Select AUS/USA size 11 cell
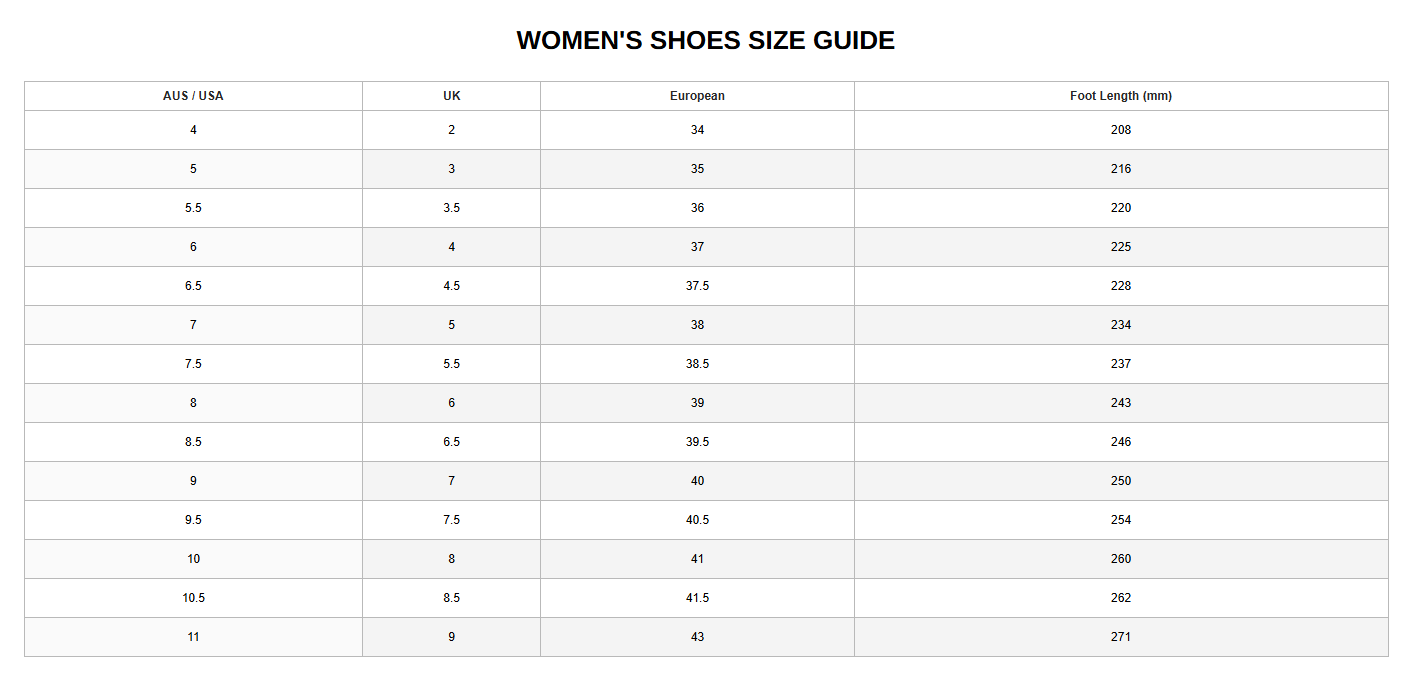Image resolution: width=1409 pixels, height=689 pixels. pyautogui.click(x=193, y=637)
